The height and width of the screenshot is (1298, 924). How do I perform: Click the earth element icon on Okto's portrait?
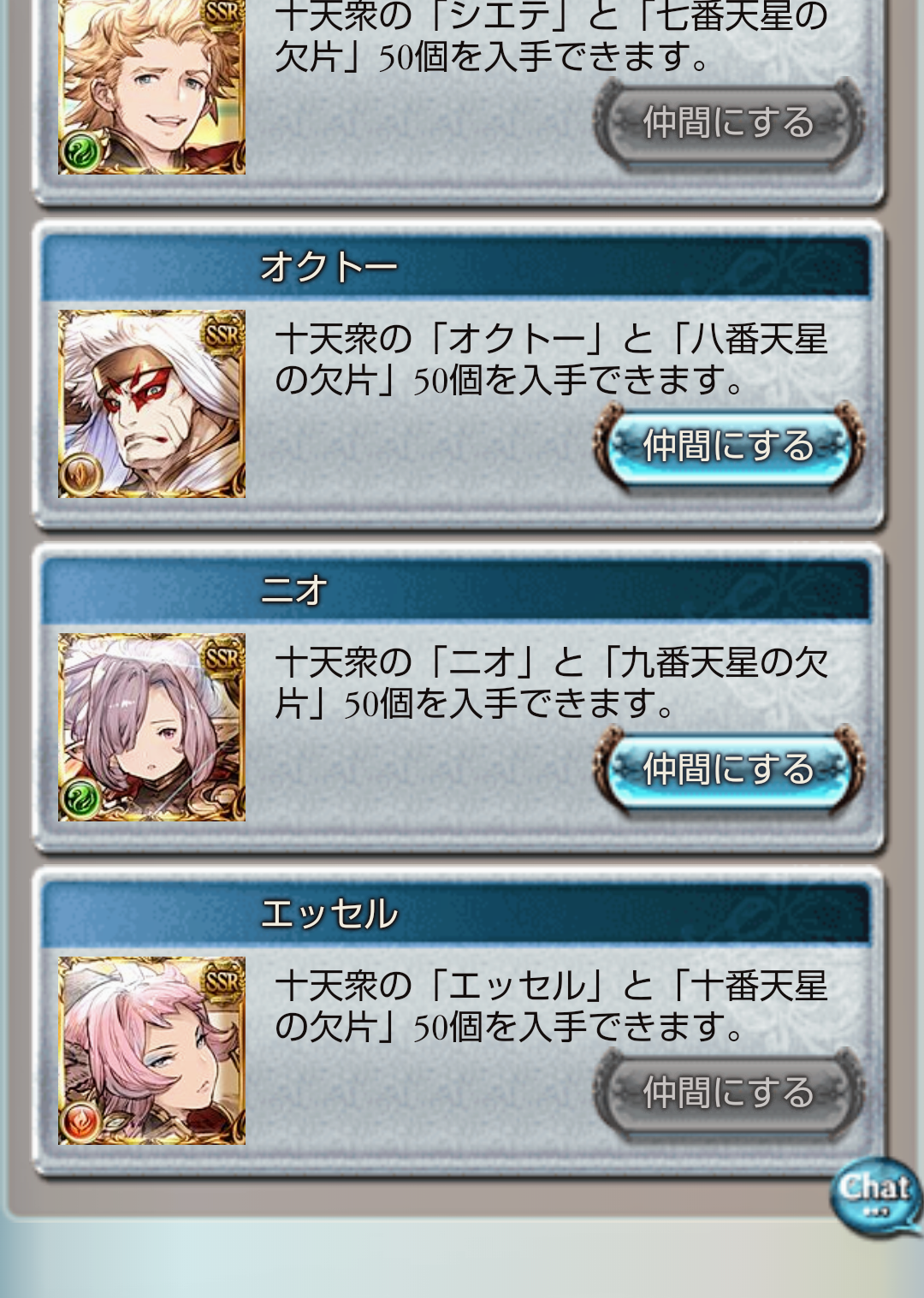pyautogui.click(x=81, y=475)
